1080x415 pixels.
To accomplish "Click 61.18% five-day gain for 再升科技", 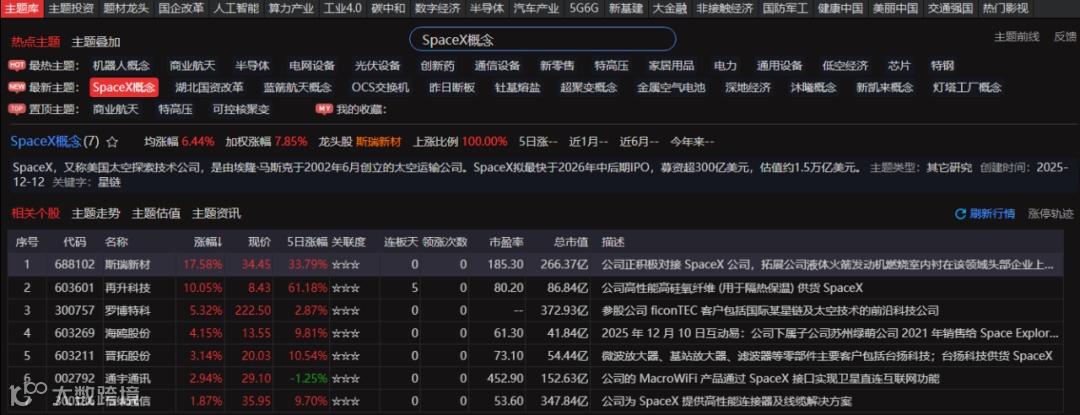I will pyautogui.click(x=307, y=288).
